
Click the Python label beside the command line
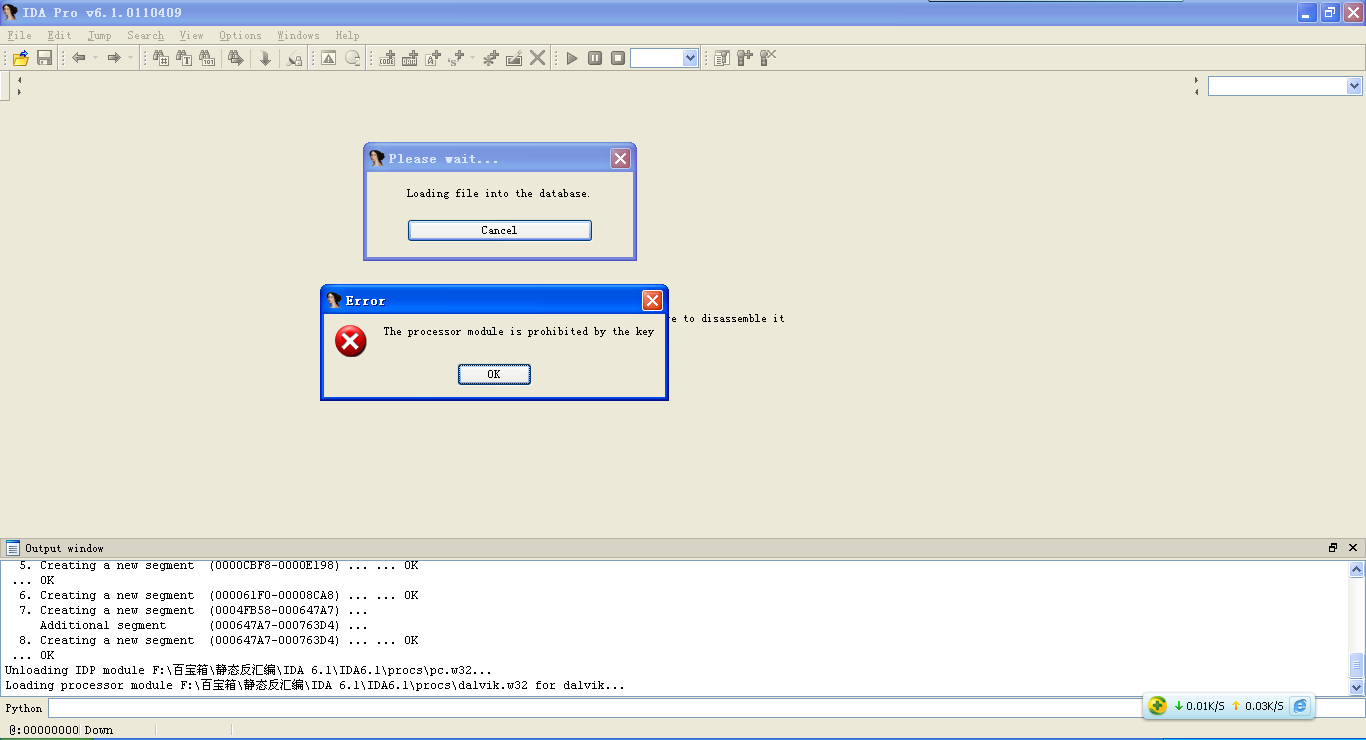[24, 708]
